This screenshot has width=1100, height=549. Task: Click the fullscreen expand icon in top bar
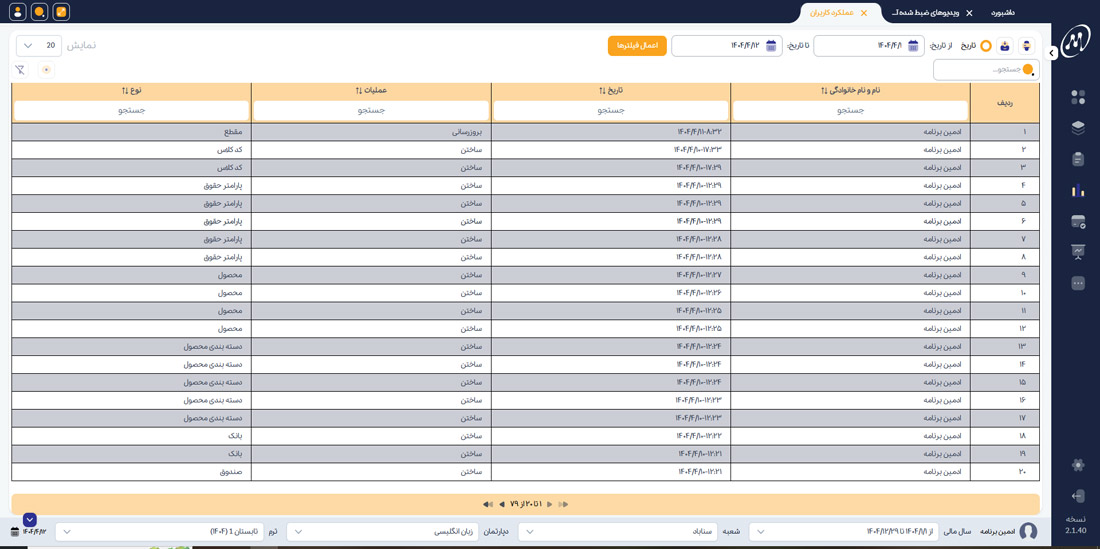click(61, 12)
